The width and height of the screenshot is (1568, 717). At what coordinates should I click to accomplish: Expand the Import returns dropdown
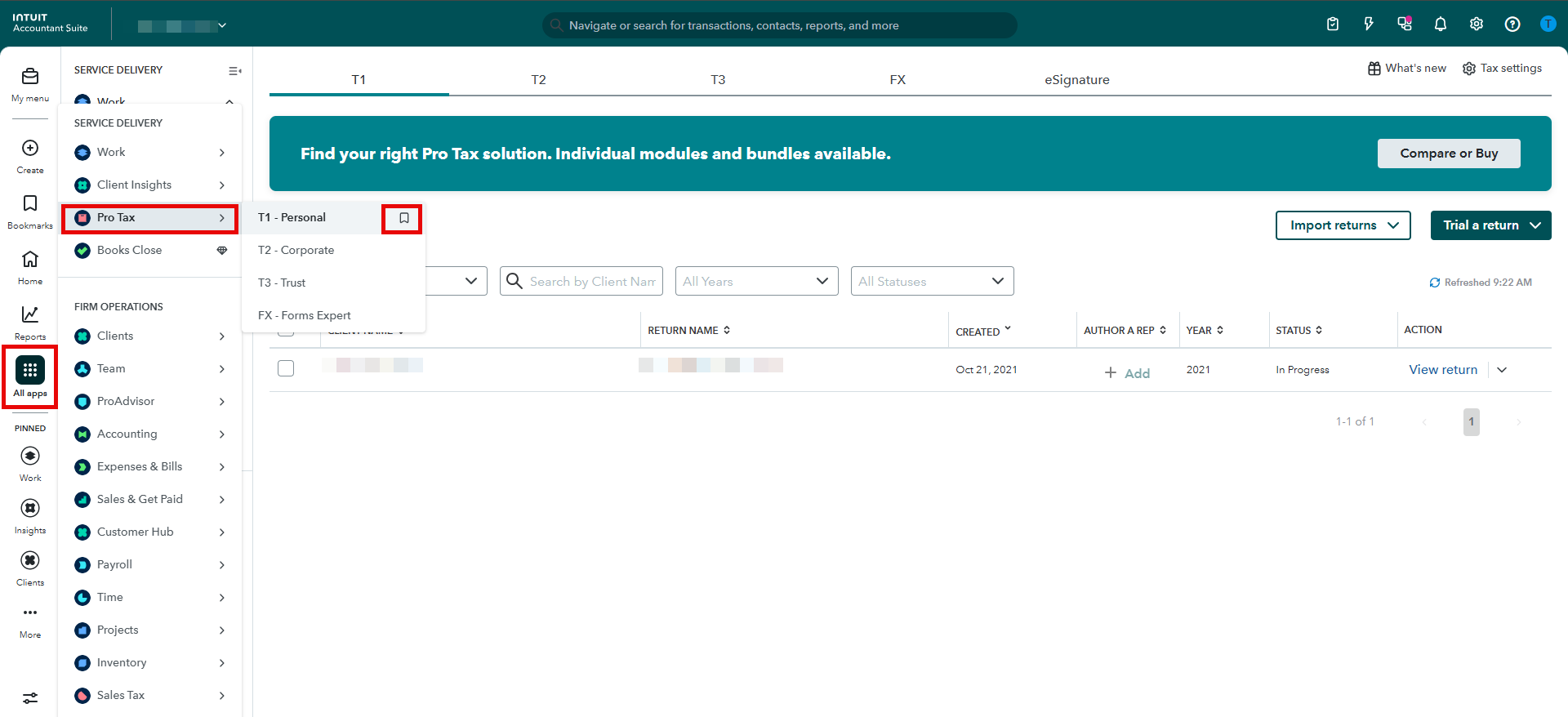(x=1343, y=225)
